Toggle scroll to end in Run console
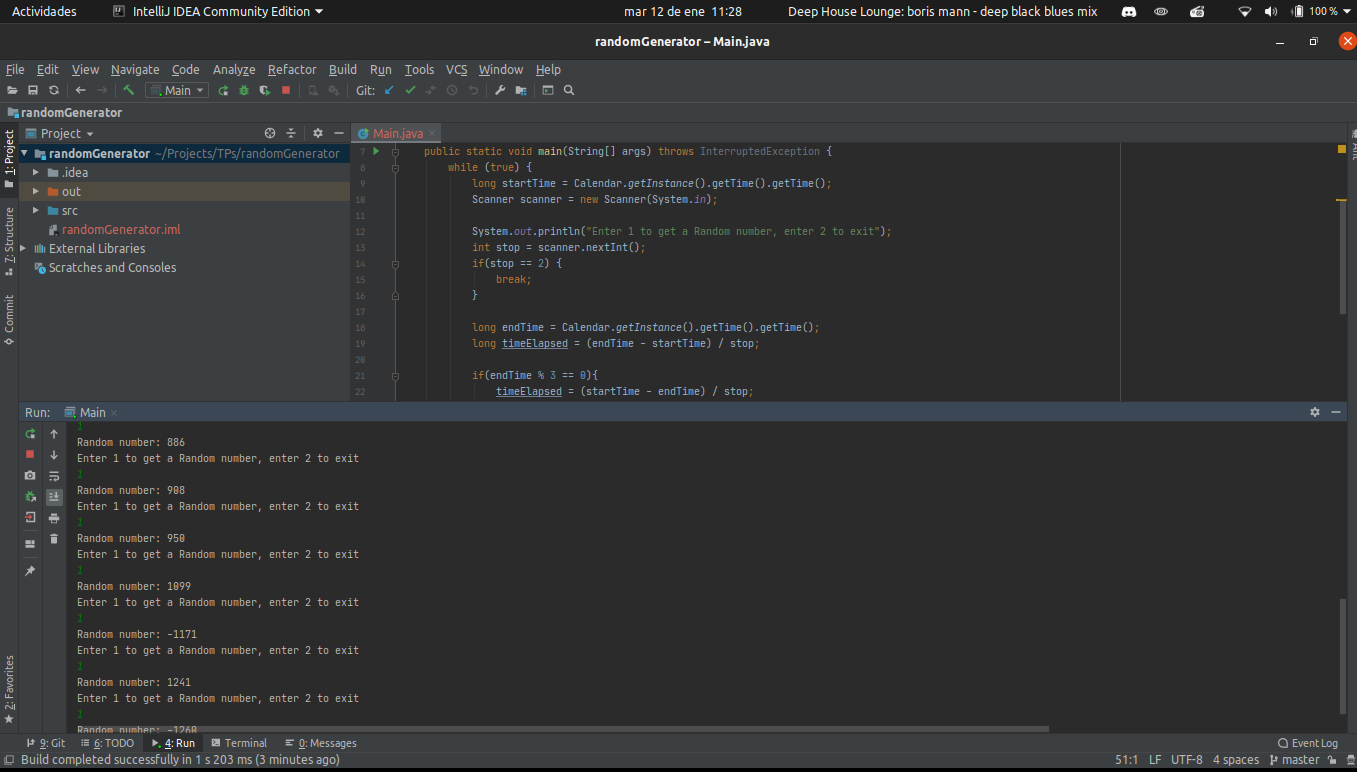 (x=54, y=497)
